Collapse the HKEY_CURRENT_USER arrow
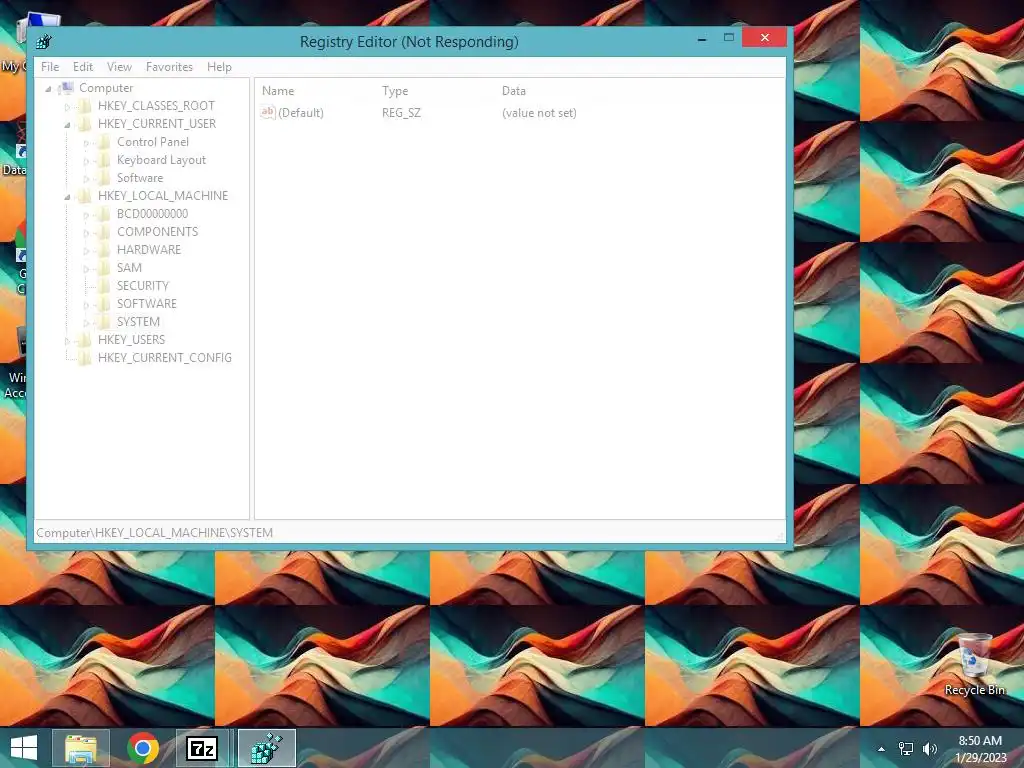Screen dimensions: 1024x768 point(67,124)
